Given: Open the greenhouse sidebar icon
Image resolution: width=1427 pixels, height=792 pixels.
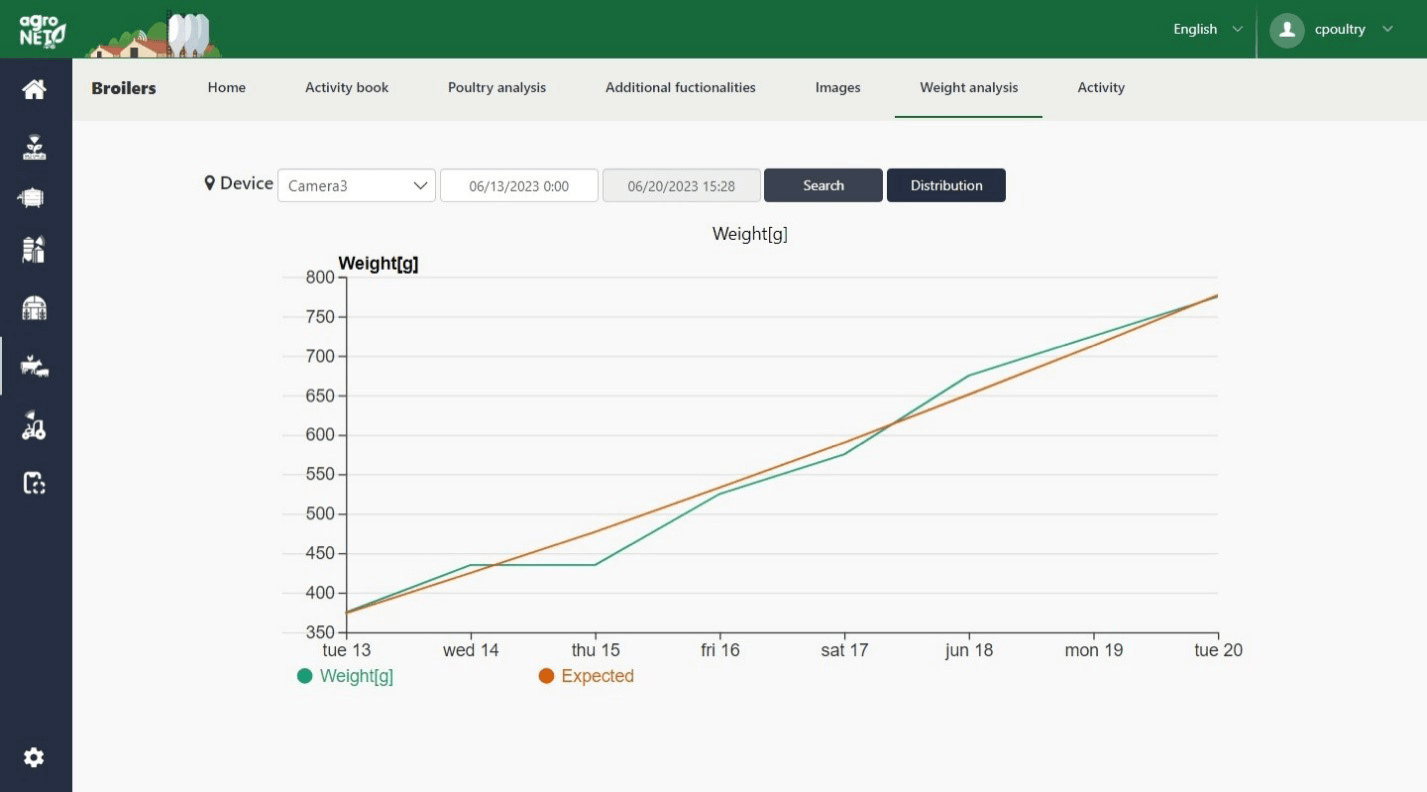Looking at the screenshot, I should [x=34, y=308].
